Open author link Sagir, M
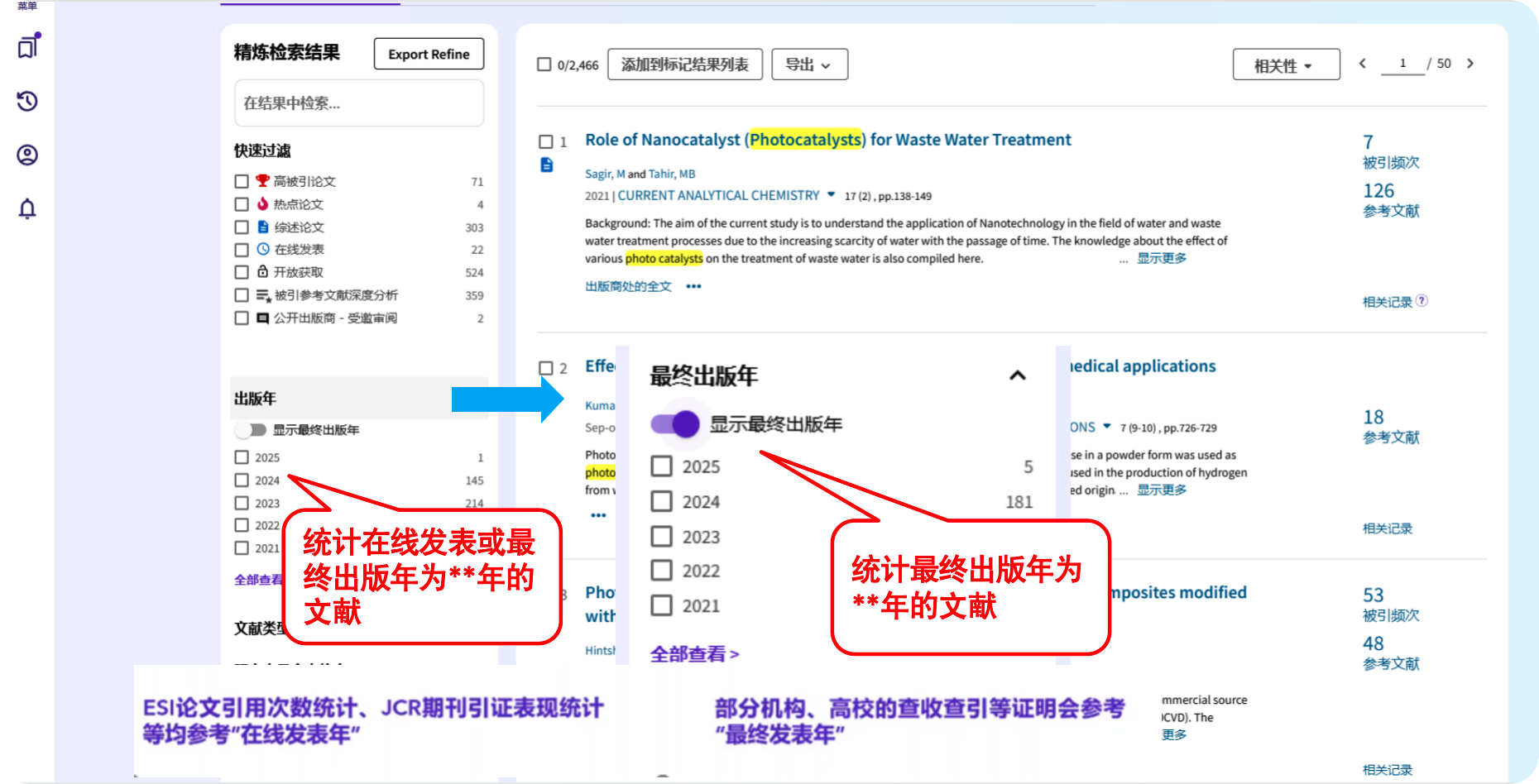 (605, 174)
